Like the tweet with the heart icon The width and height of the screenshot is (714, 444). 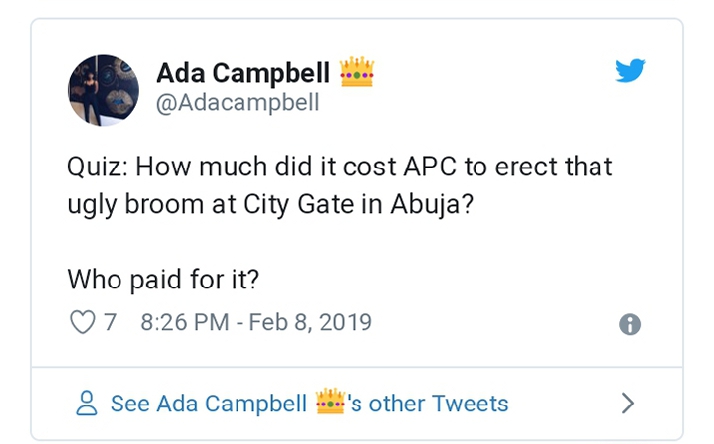[x=84, y=323]
